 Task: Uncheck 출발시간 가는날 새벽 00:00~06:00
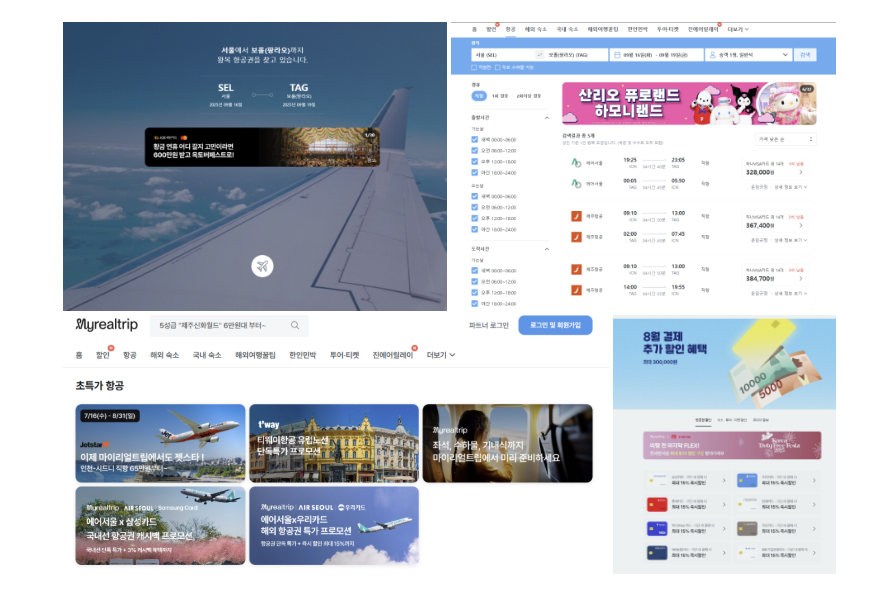point(475,140)
